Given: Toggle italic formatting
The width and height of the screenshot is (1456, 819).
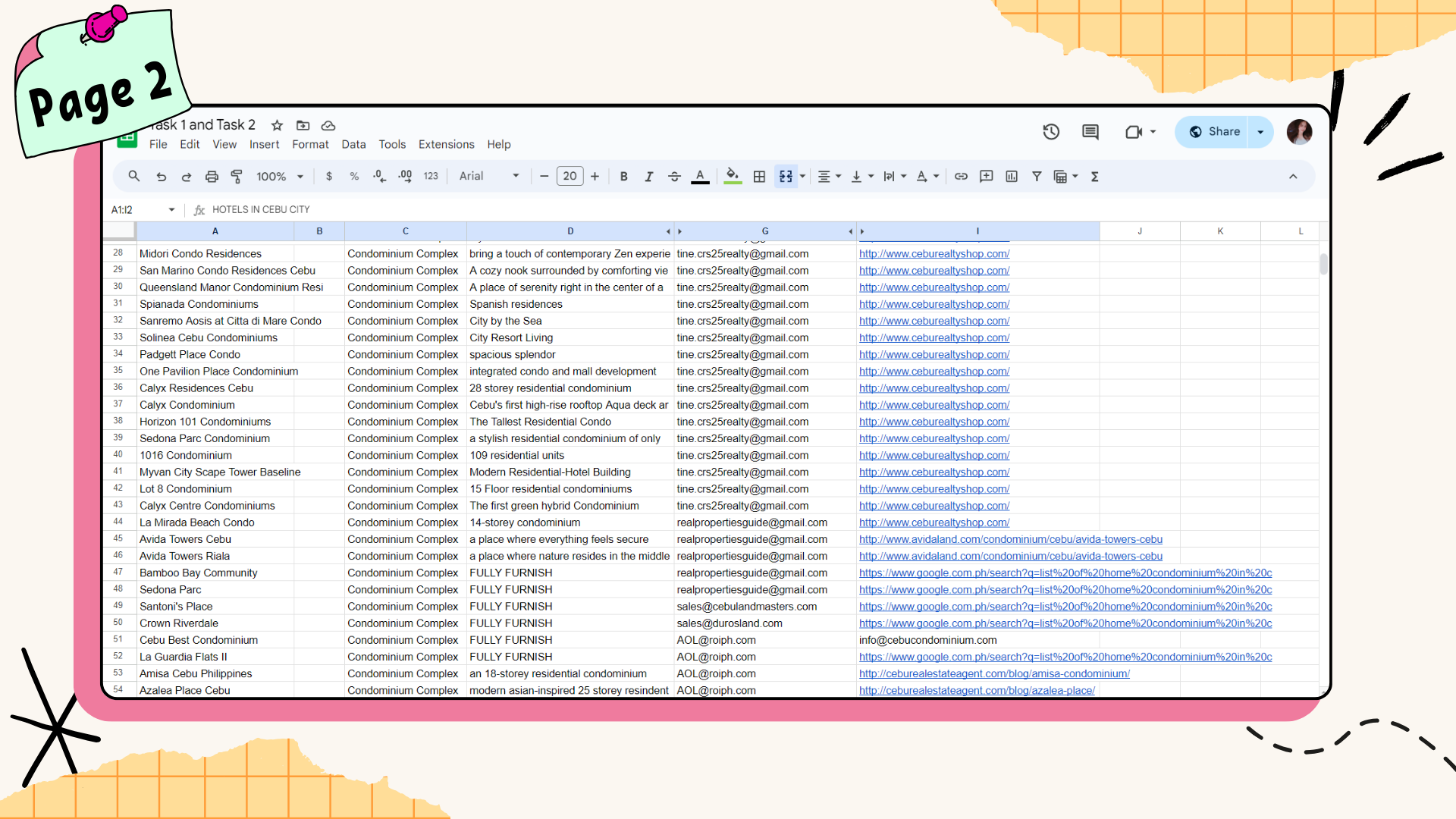Looking at the screenshot, I should coord(649,177).
